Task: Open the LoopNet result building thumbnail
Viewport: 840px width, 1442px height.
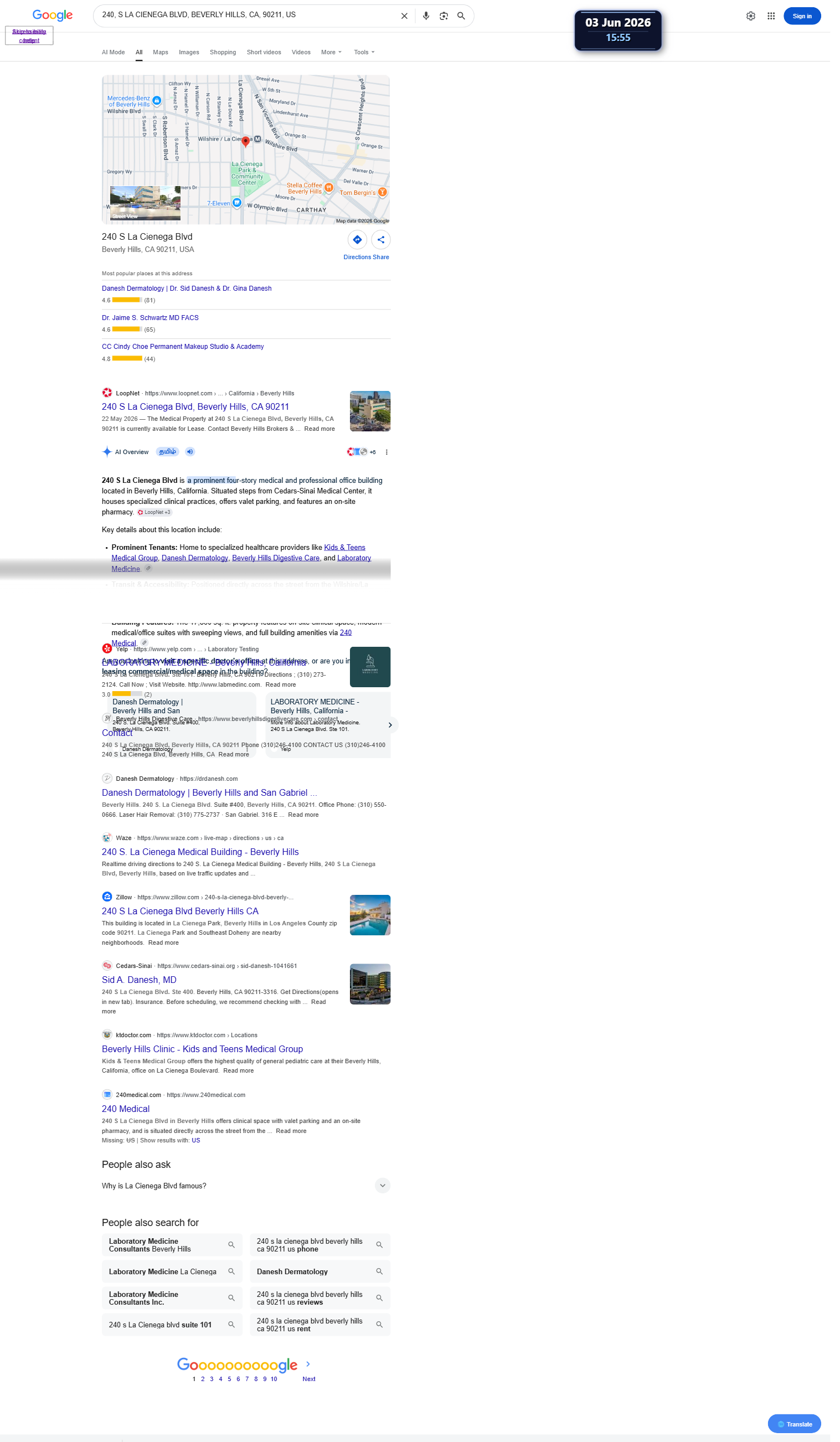Action: click(x=370, y=411)
